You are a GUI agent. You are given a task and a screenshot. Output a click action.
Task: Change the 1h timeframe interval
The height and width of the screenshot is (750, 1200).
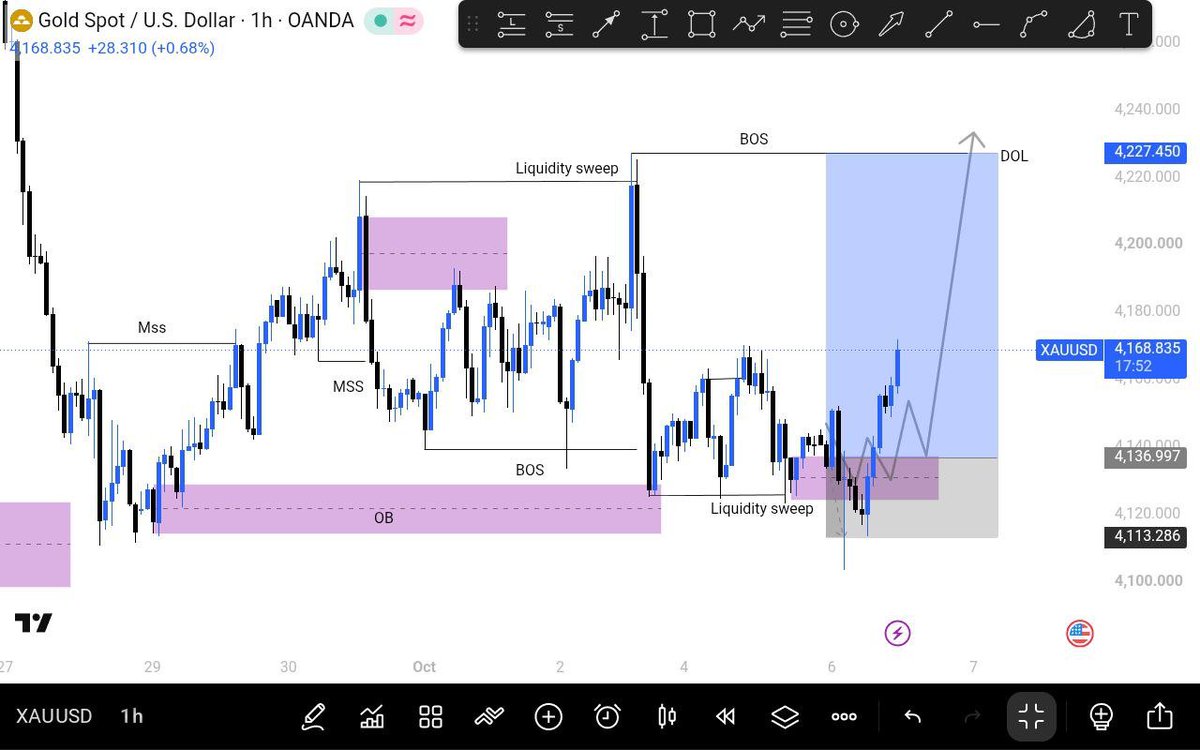click(131, 716)
